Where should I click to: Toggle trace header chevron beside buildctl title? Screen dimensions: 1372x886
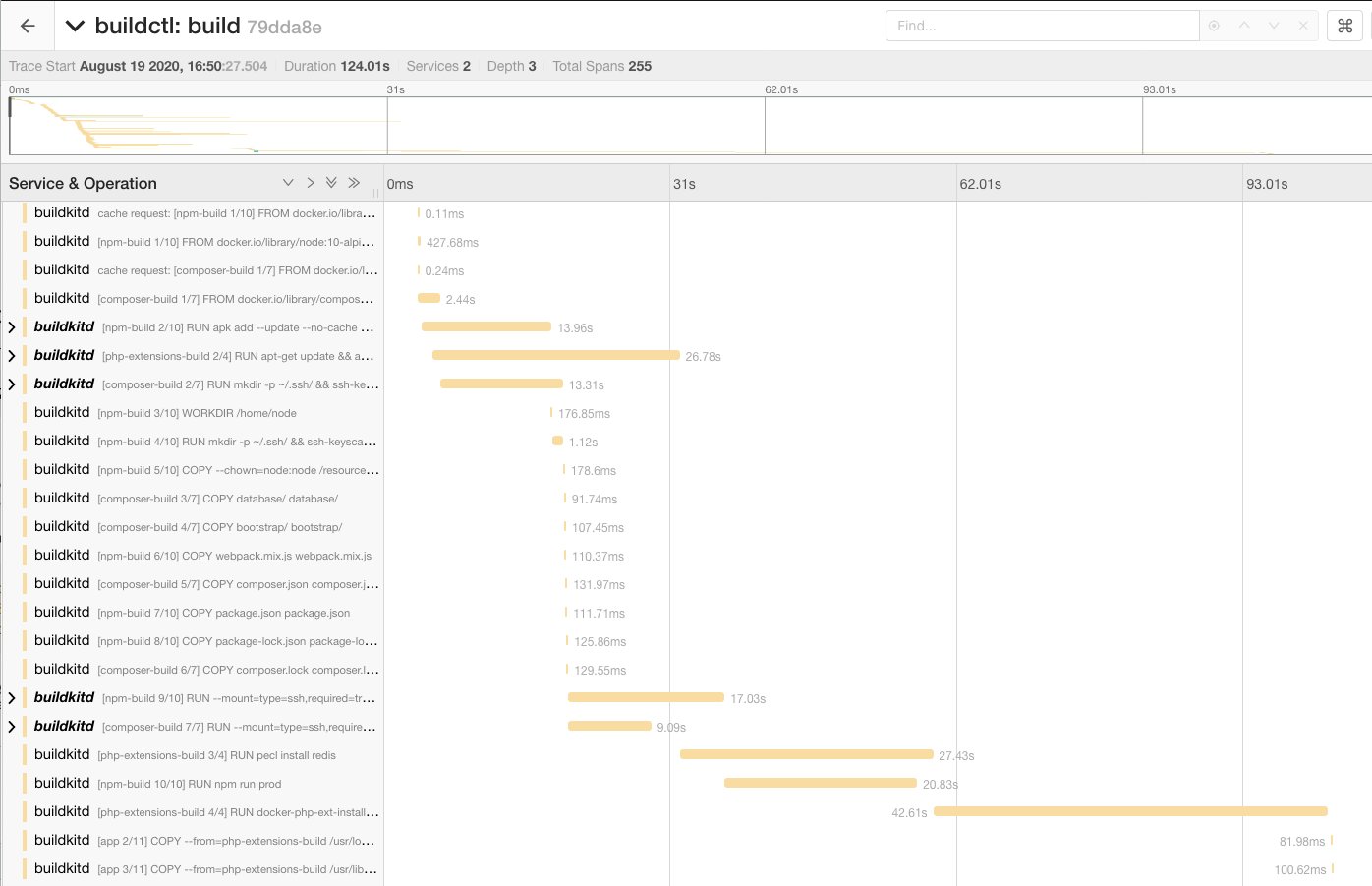click(x=75, y=27)
